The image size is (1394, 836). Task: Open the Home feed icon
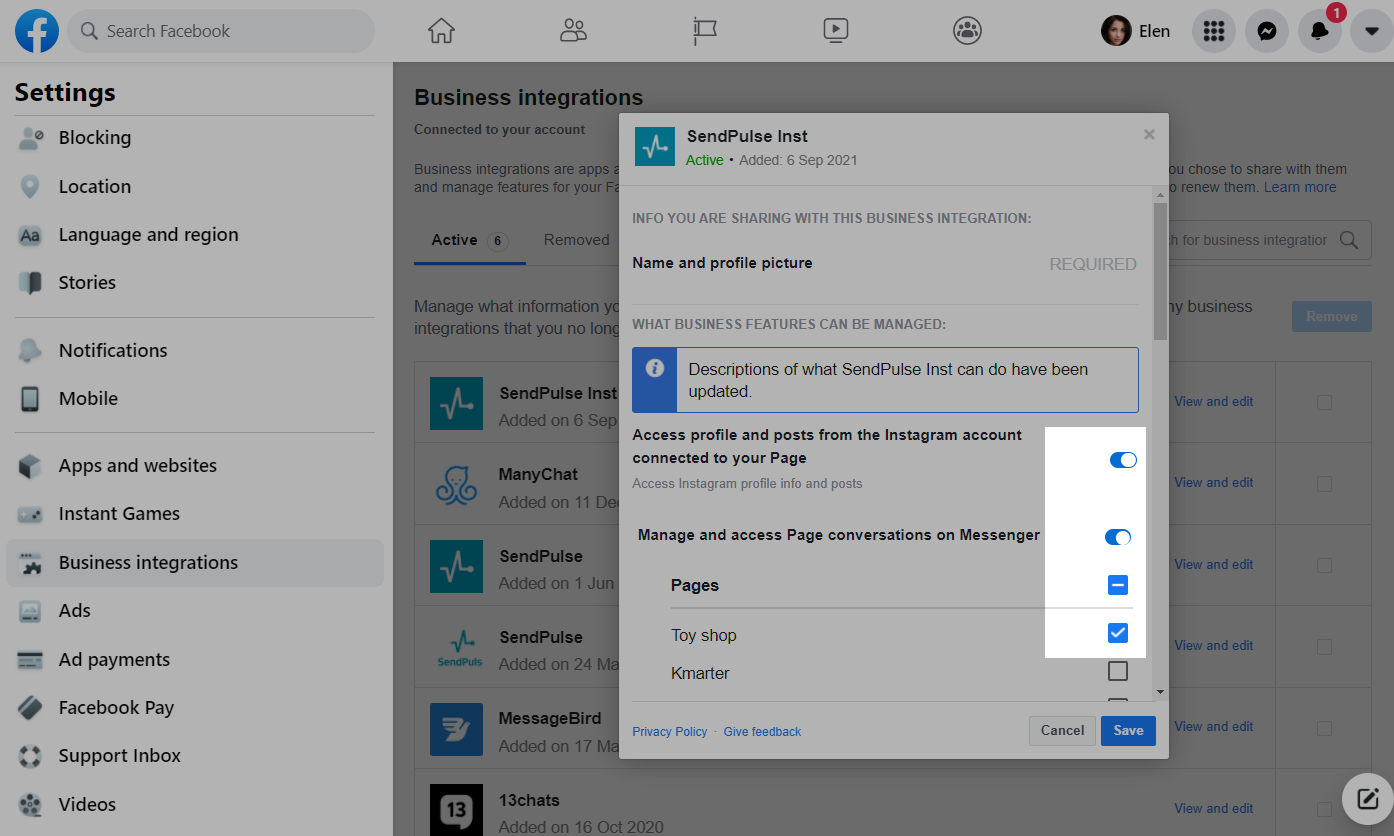point(441,31)
